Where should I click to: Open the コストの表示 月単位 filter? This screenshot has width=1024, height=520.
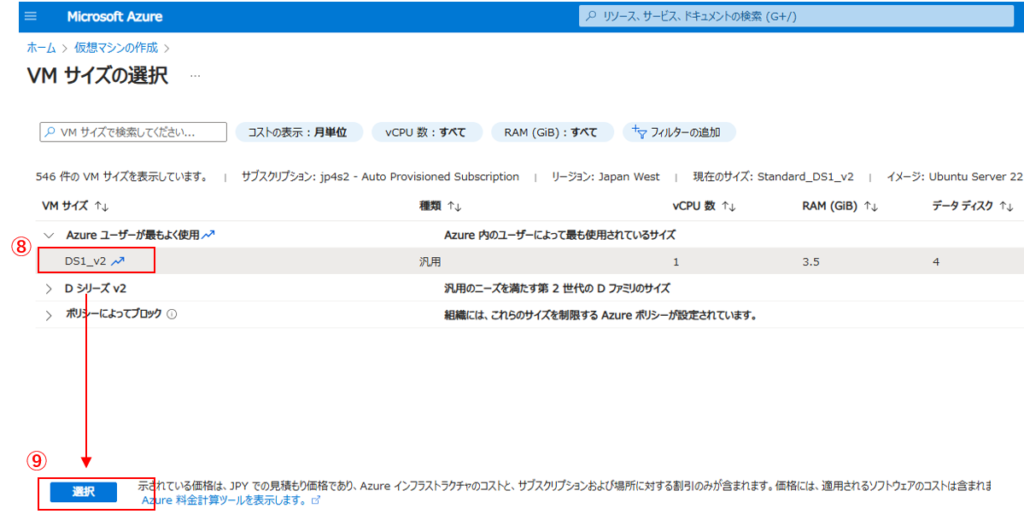coord(297,132)
